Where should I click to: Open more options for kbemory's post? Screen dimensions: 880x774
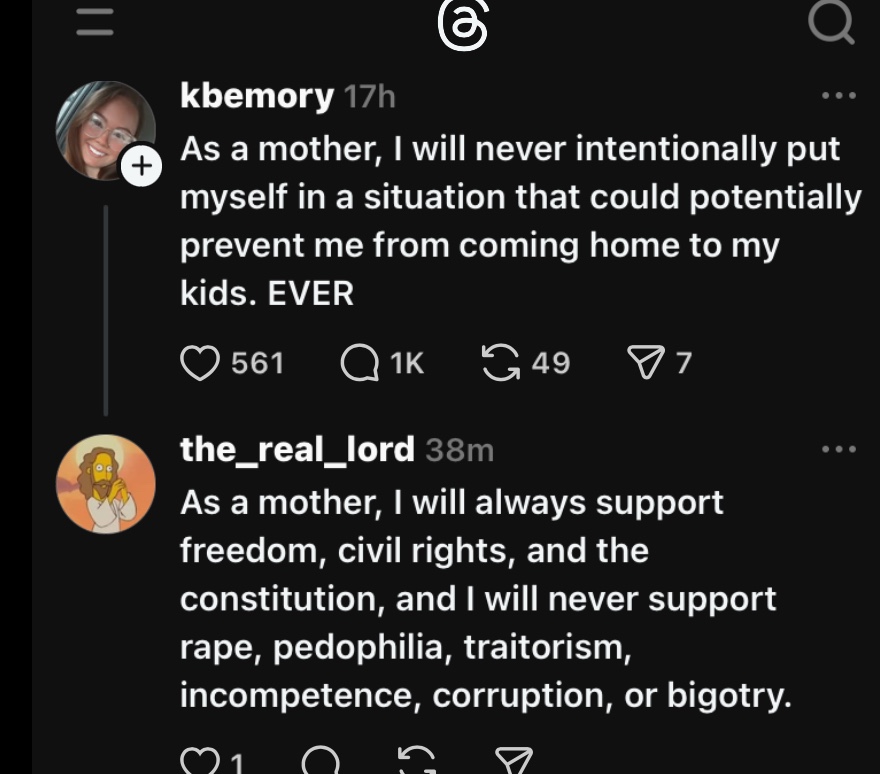click(x=838, y=96)
